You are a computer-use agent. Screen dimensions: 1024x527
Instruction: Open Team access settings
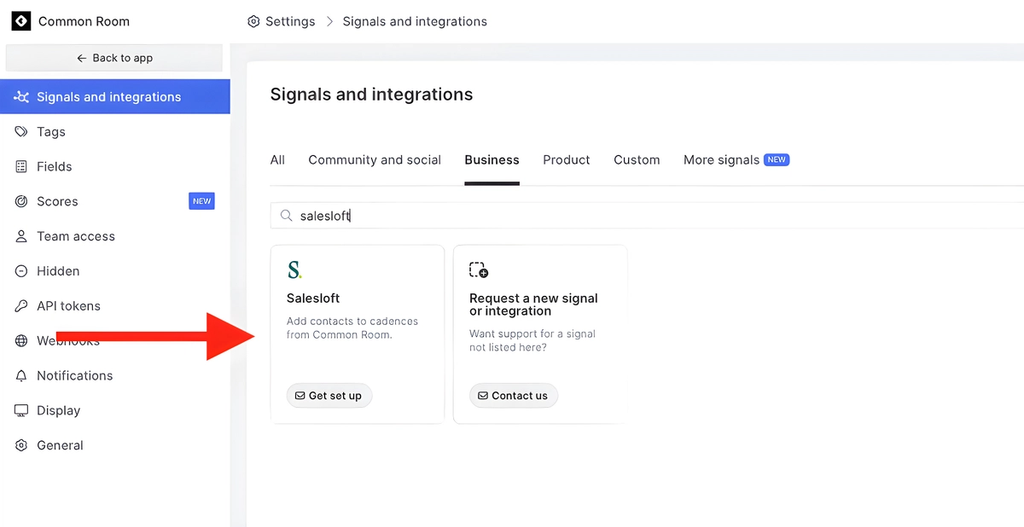coord(75,237)
